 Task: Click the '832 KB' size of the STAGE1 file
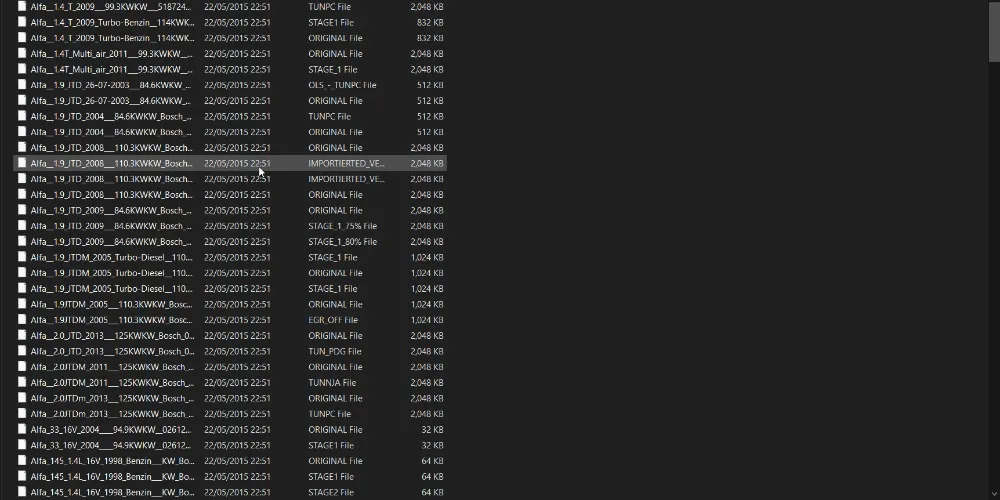pos(430,22)
